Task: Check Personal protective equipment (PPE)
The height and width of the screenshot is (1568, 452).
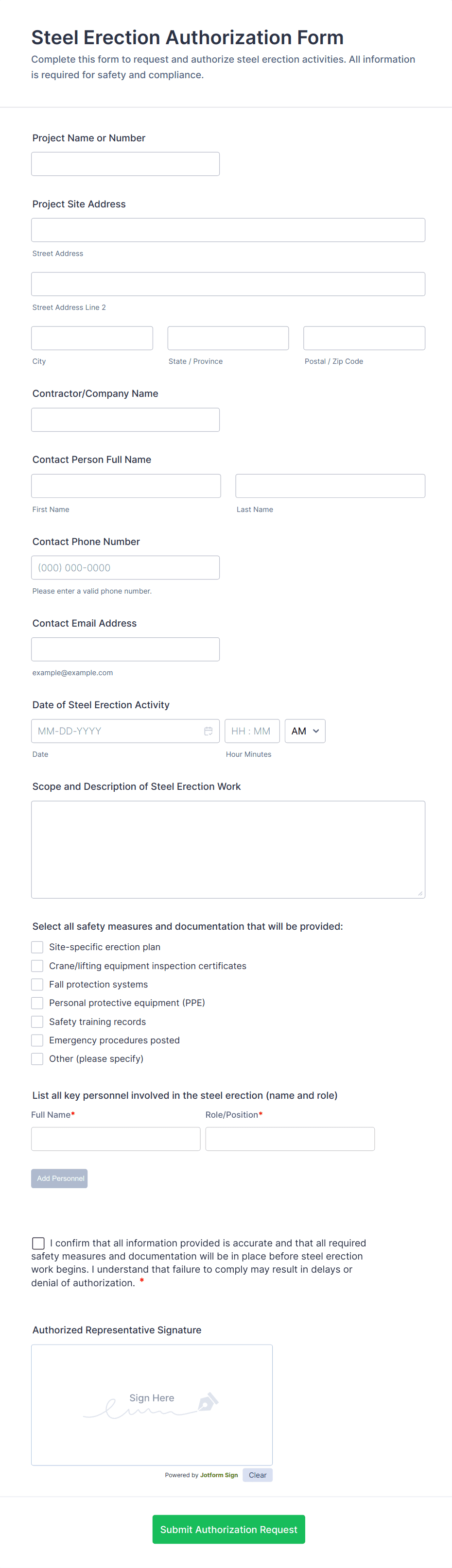Action: click(36, 1003)
